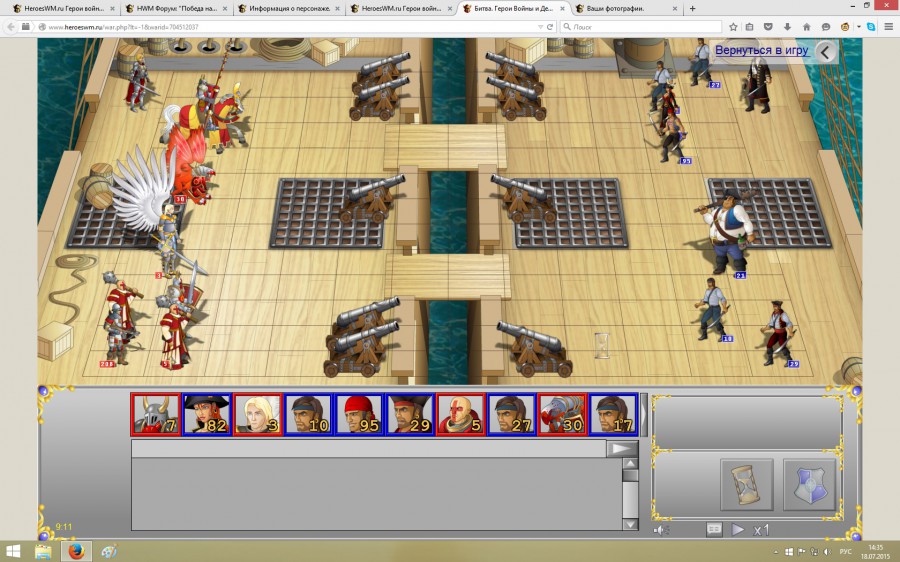This screenshot has height=562, width=900.
Task: Click the Вернуться в игру link
Action: coord(761,51)
